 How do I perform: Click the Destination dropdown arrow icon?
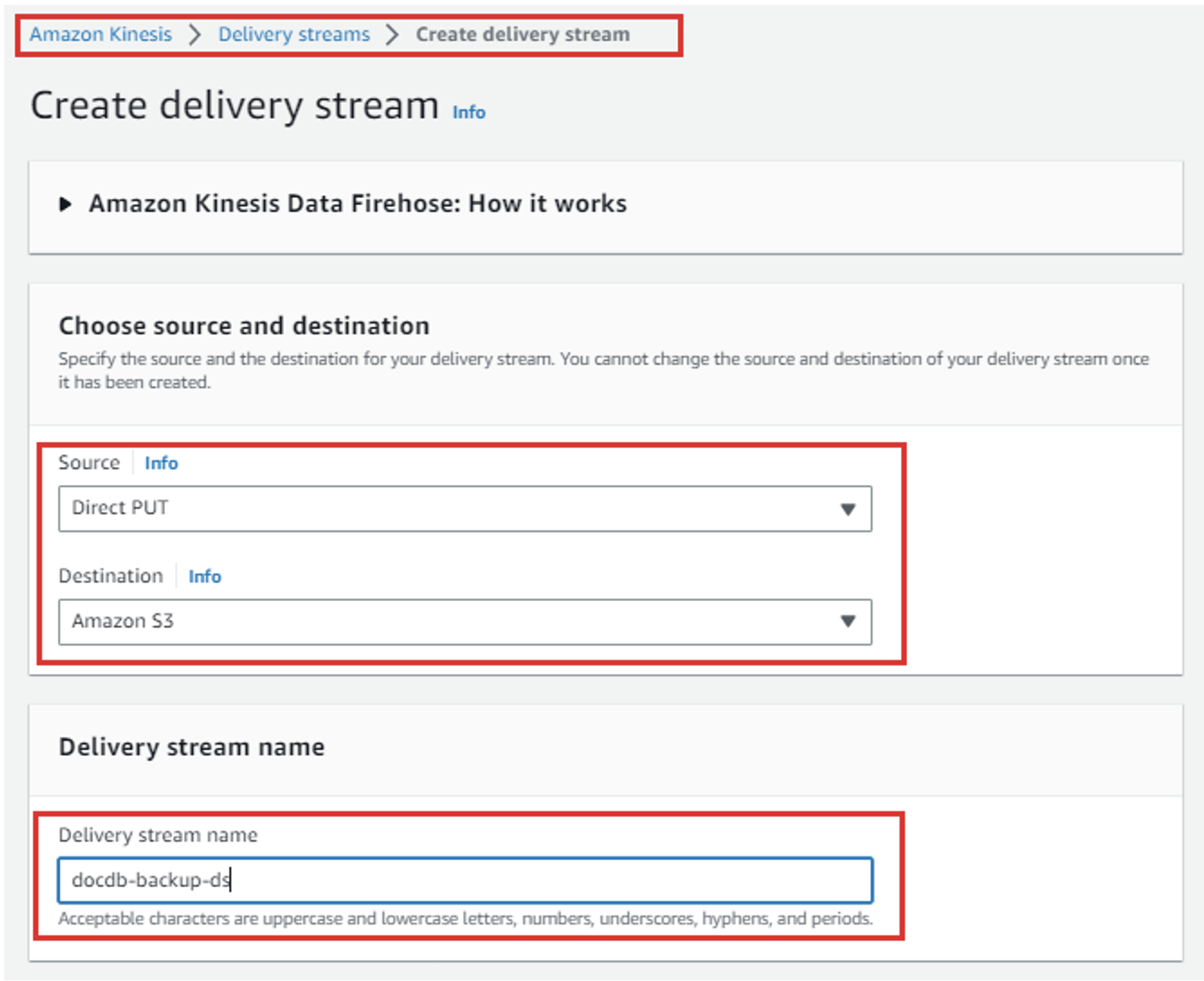click(848, 621)
